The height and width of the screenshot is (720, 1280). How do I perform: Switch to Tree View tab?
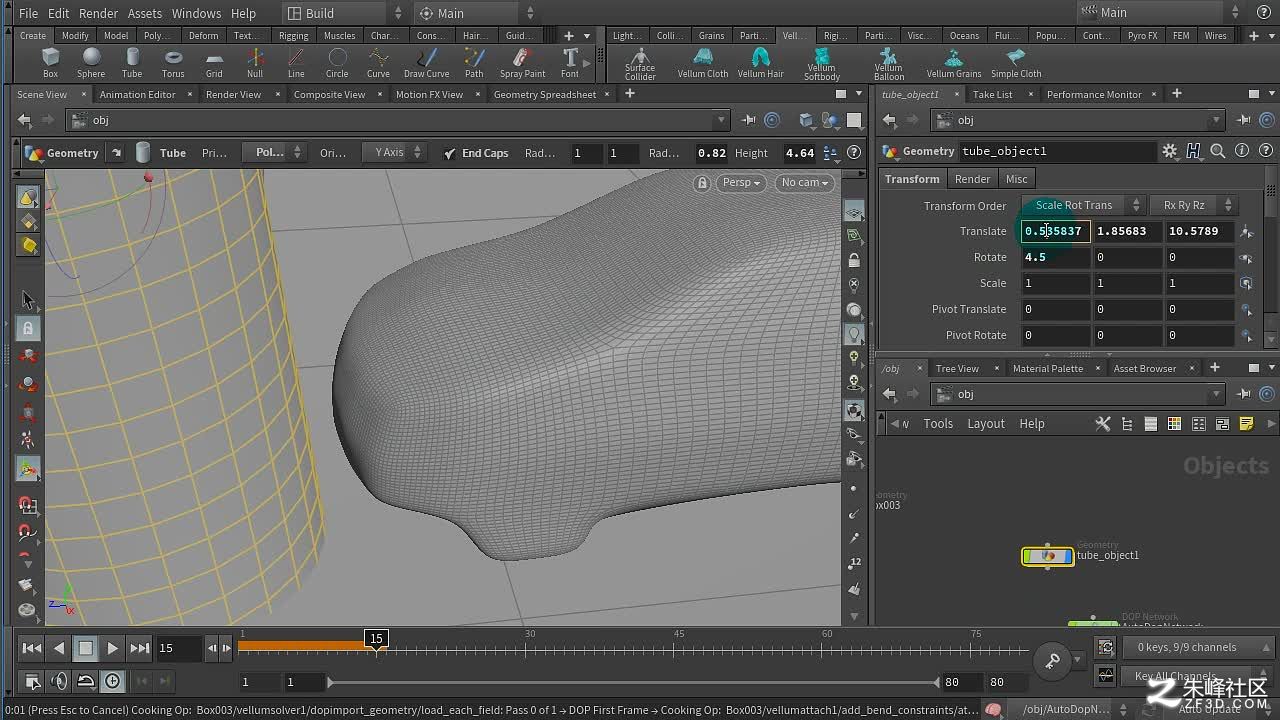click(957, 368)
